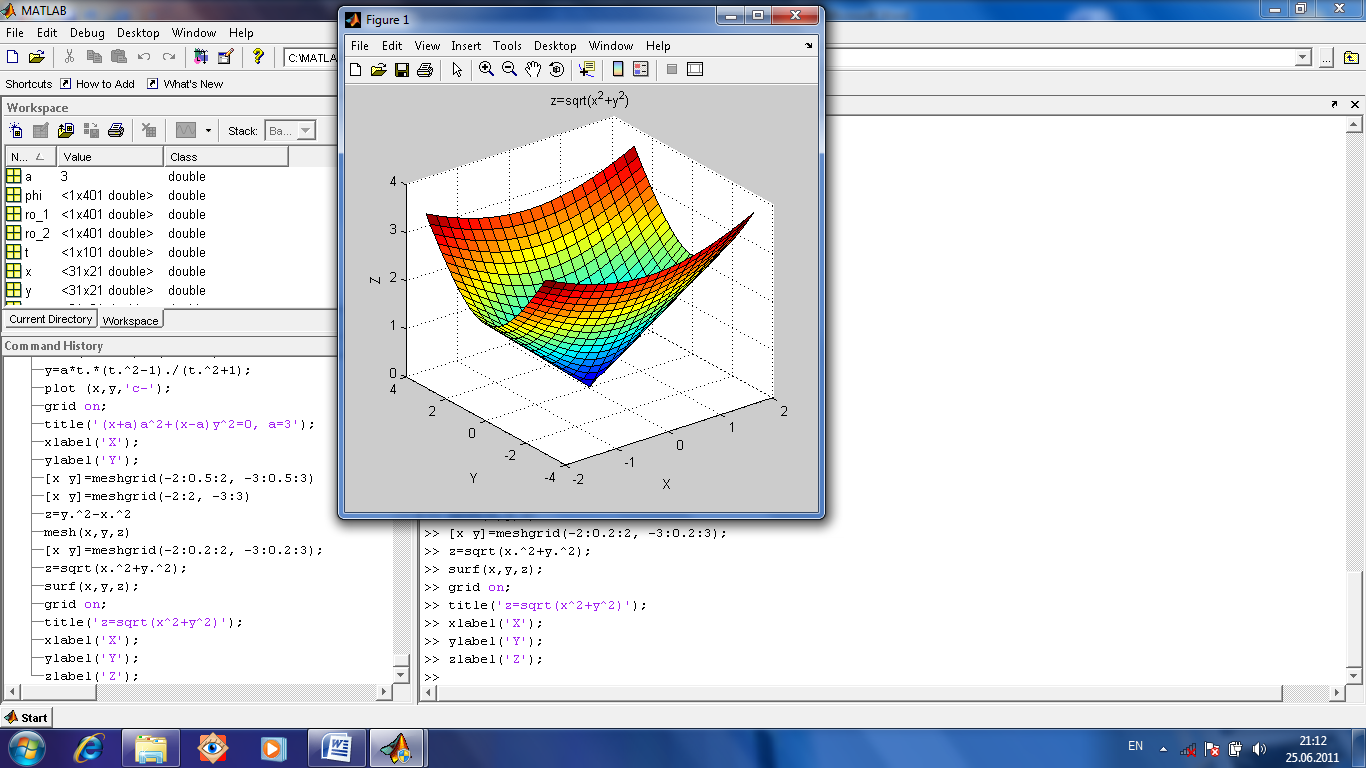Toggle colorbar insertion in figure
The height and width of the screenshot is (768, 1366).
[618, 69]
